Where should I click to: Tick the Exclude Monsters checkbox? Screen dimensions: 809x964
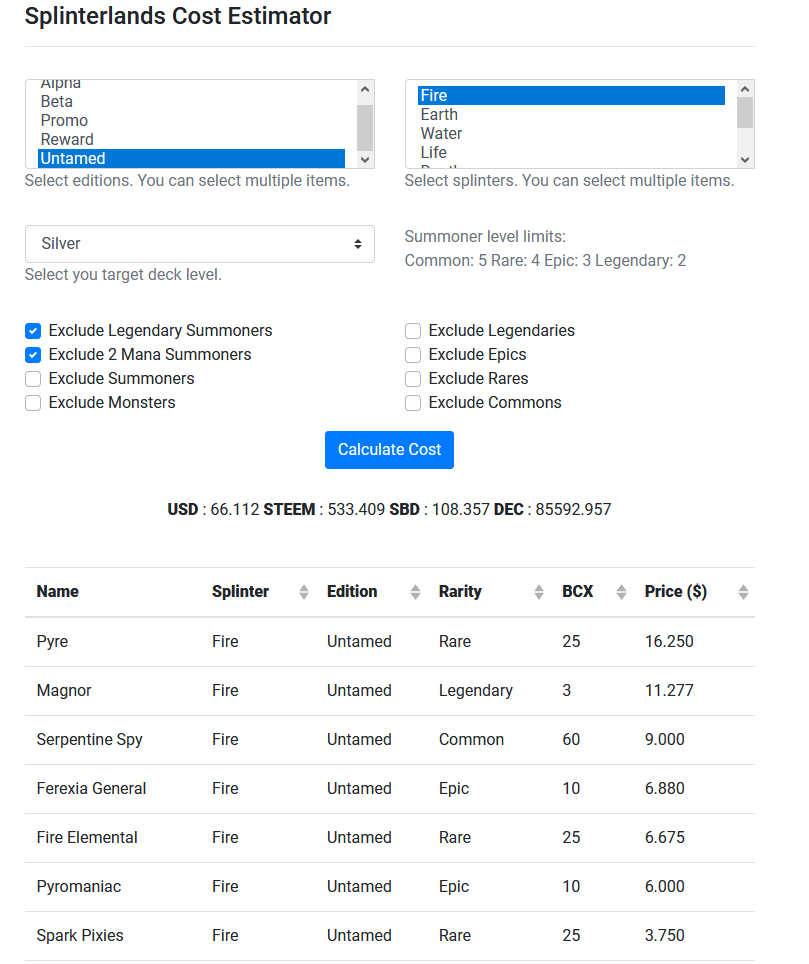coord(33,403)
